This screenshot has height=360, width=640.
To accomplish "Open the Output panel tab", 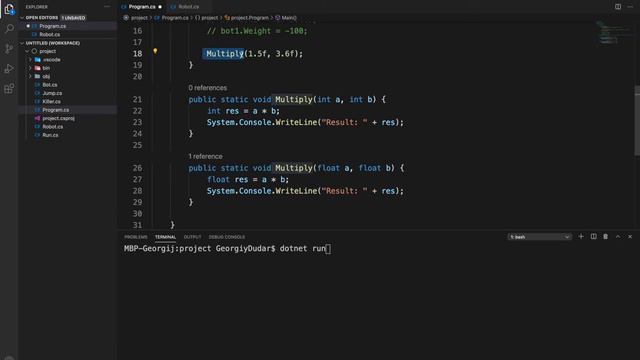I will pos(192,237).
